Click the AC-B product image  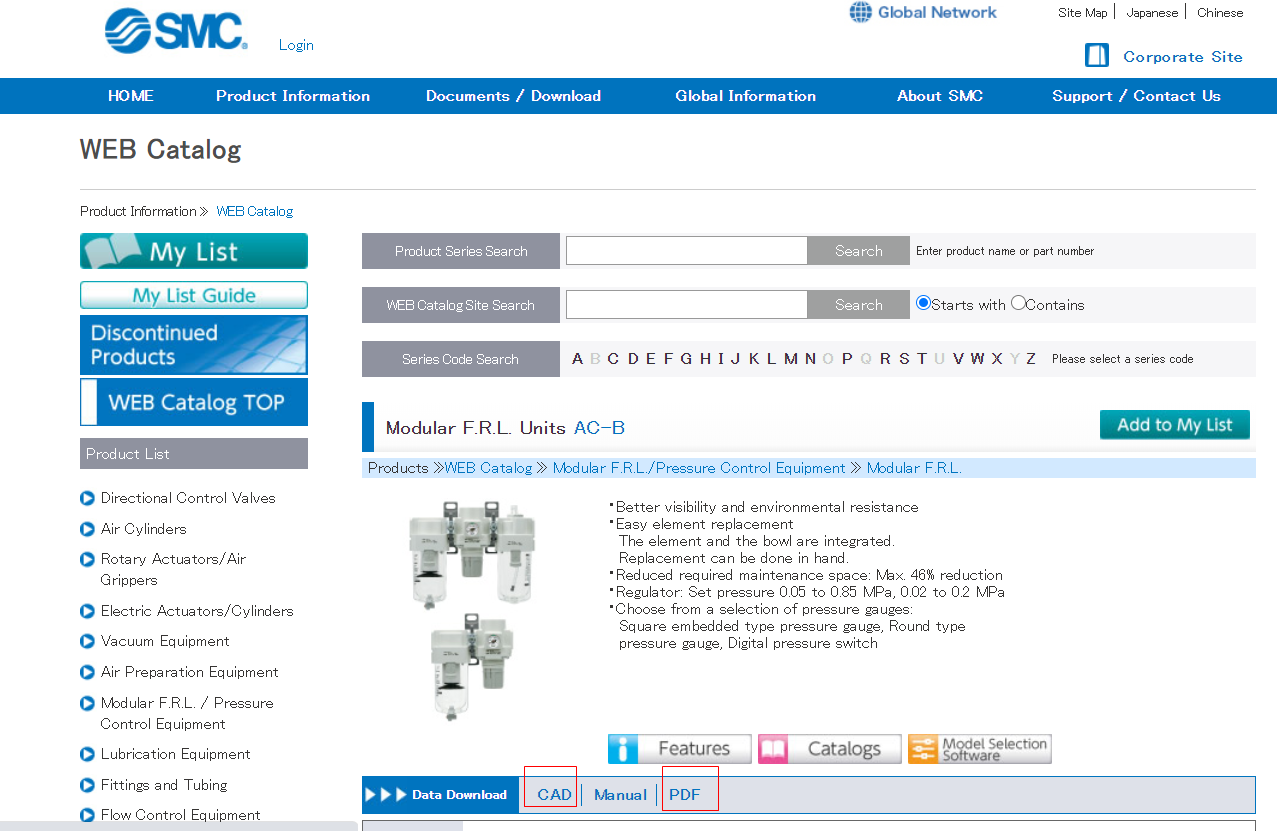click(473, 609)
